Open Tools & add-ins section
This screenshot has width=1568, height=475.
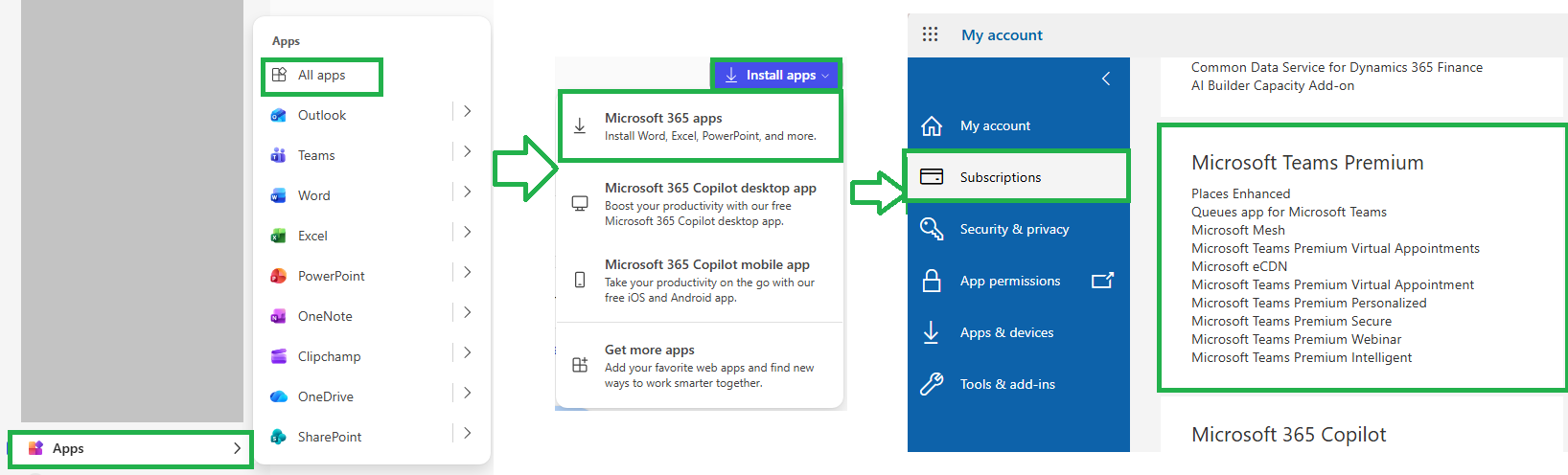pos(1018,384)
